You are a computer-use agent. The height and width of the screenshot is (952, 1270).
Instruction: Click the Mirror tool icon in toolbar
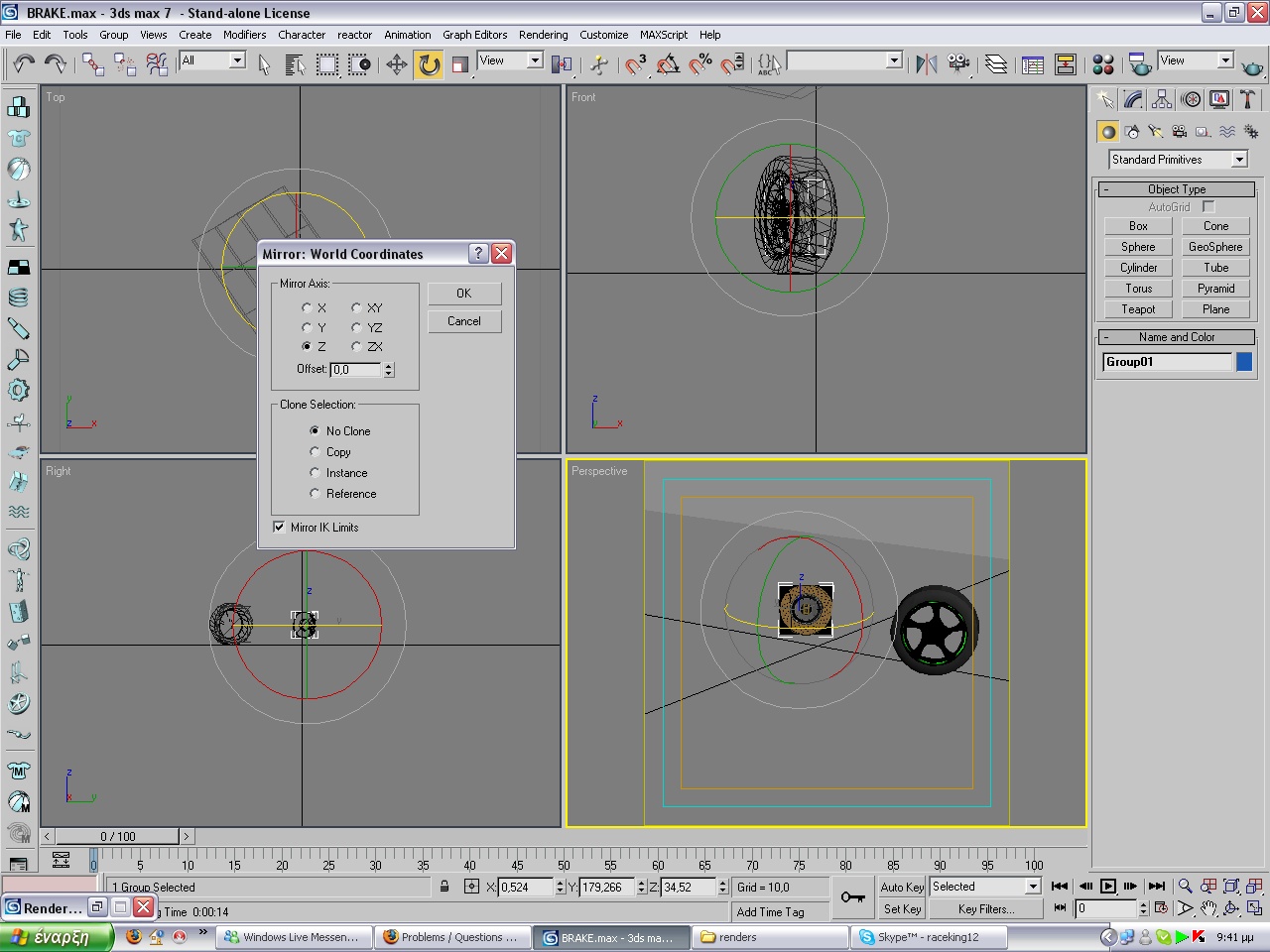click(926, 64)
